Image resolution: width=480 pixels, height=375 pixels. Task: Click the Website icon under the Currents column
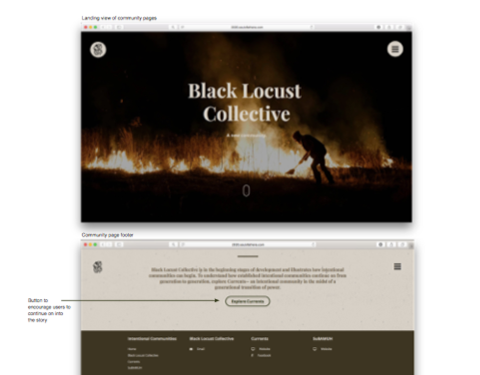point(253,349)
